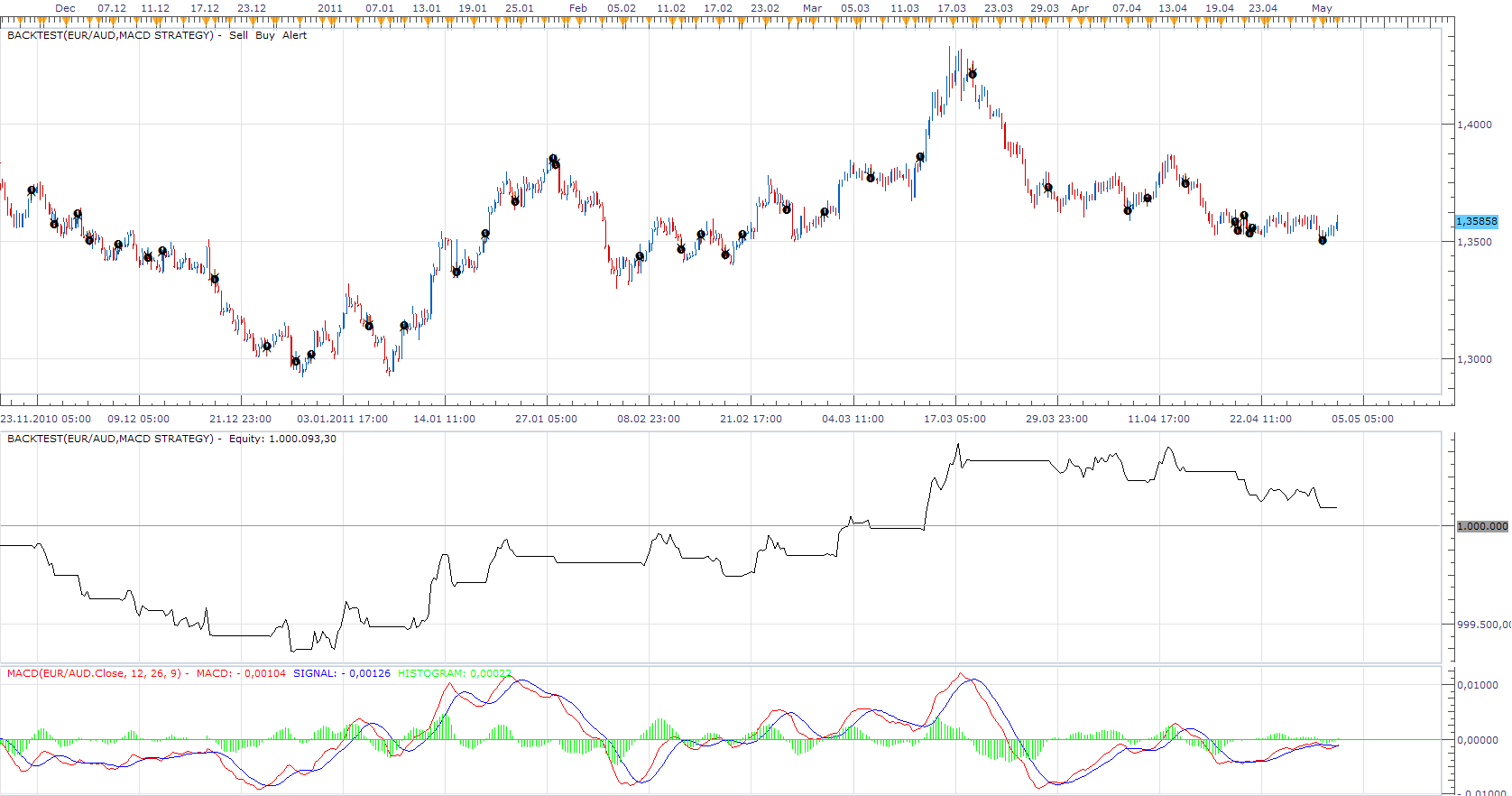Click the 07.01 date on top ruler

380,8
